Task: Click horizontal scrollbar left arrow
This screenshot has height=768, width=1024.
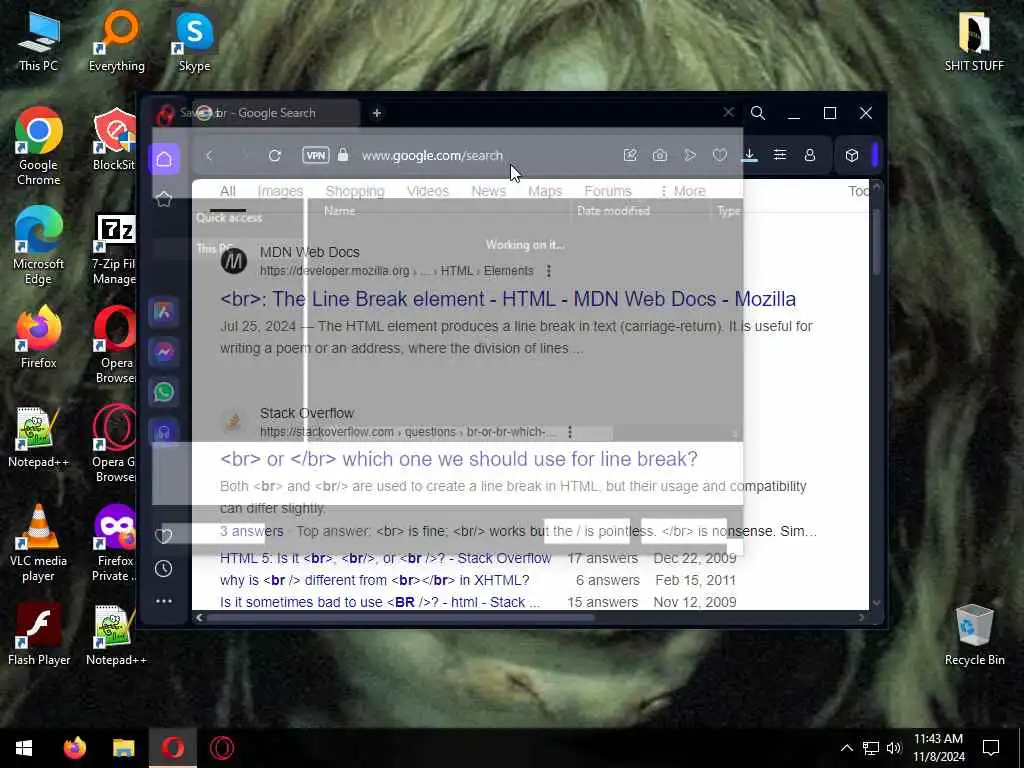Action: click(x=199, y=617)
